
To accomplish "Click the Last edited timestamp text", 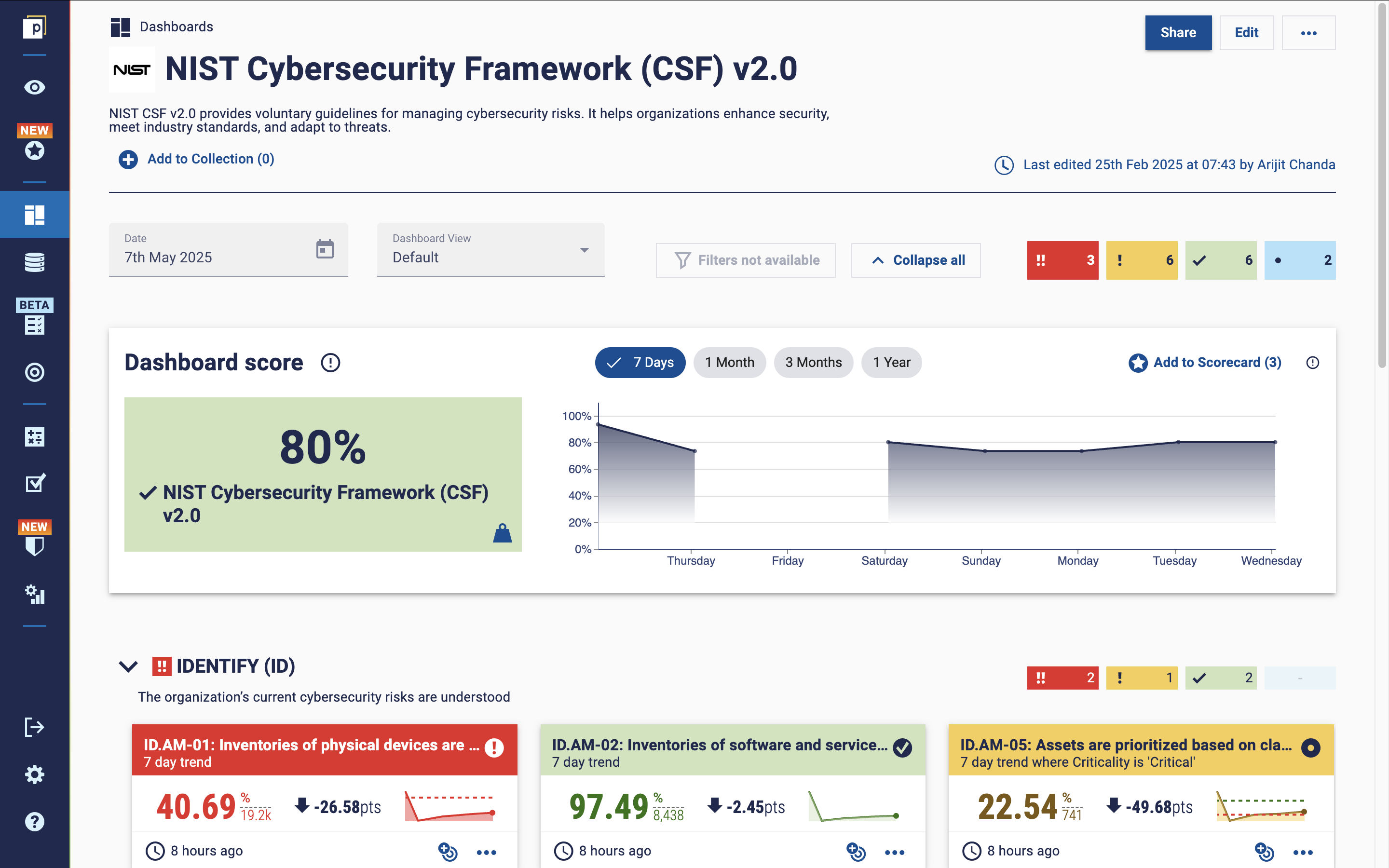I will tap(1179, 165).
